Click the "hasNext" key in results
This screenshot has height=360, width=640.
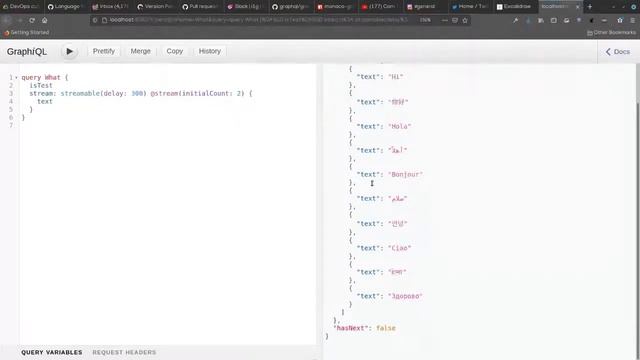[351, 328]
